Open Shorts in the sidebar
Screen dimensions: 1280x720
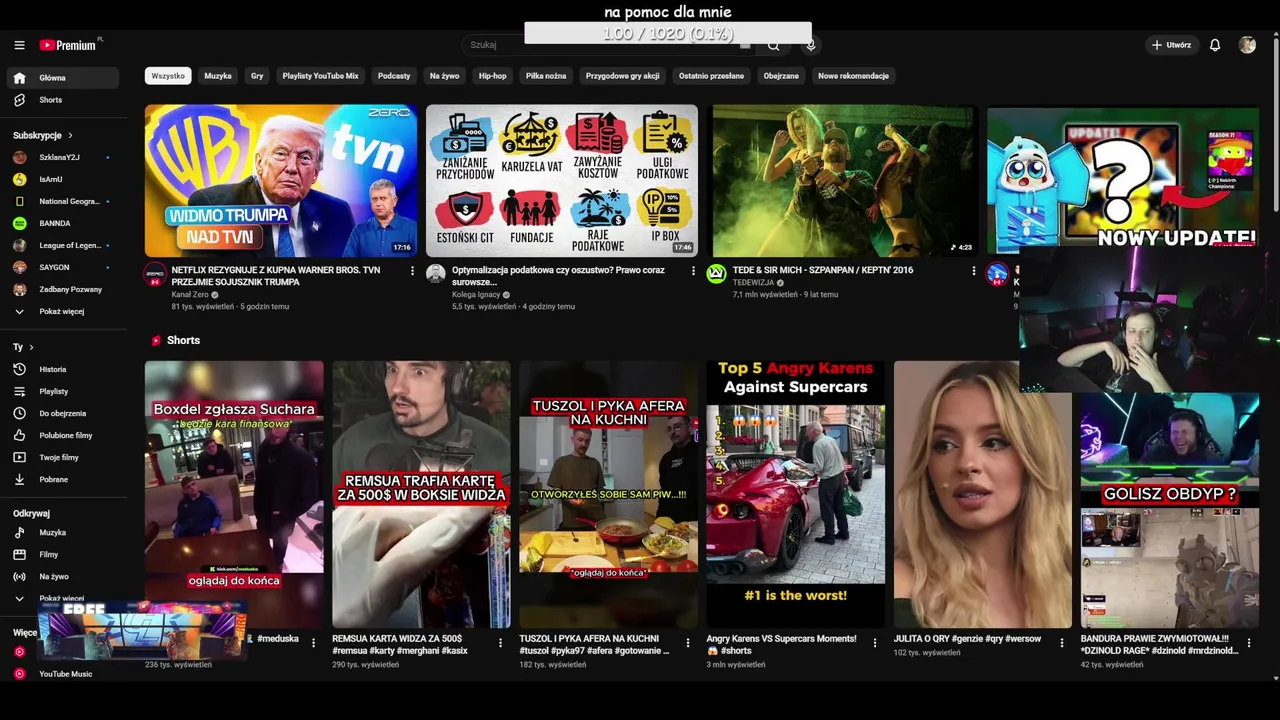pyautogui.click(x=63, y=100)
